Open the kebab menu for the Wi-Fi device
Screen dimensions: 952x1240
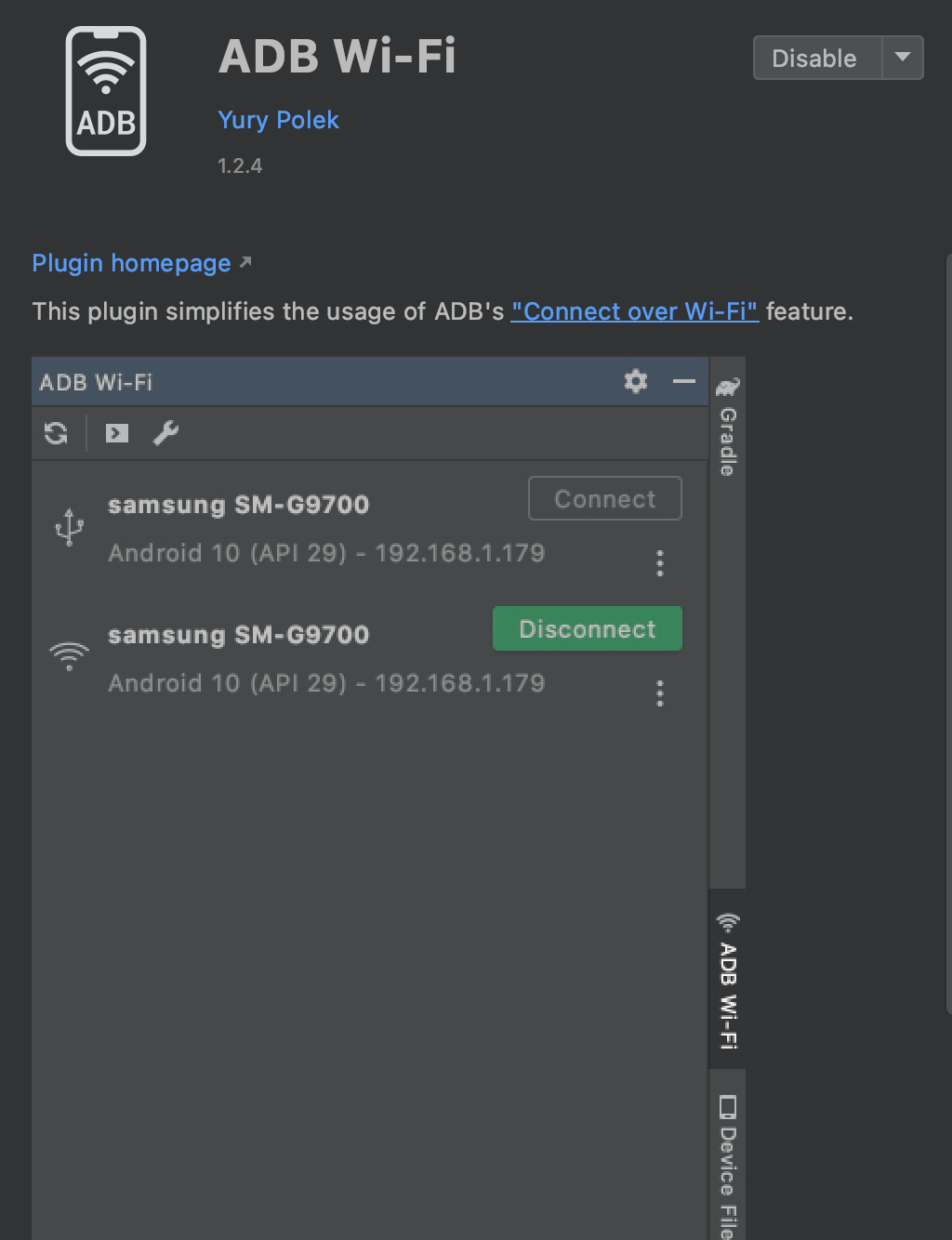point(660,692)
